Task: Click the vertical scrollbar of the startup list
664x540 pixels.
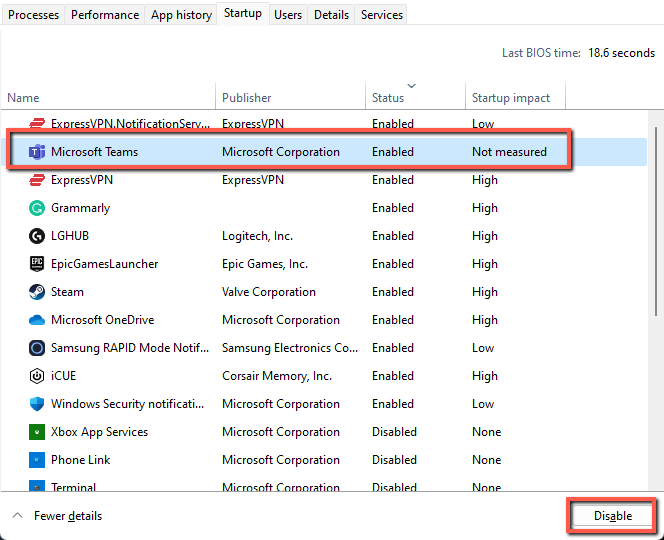Action: click(x=656, y=222)
